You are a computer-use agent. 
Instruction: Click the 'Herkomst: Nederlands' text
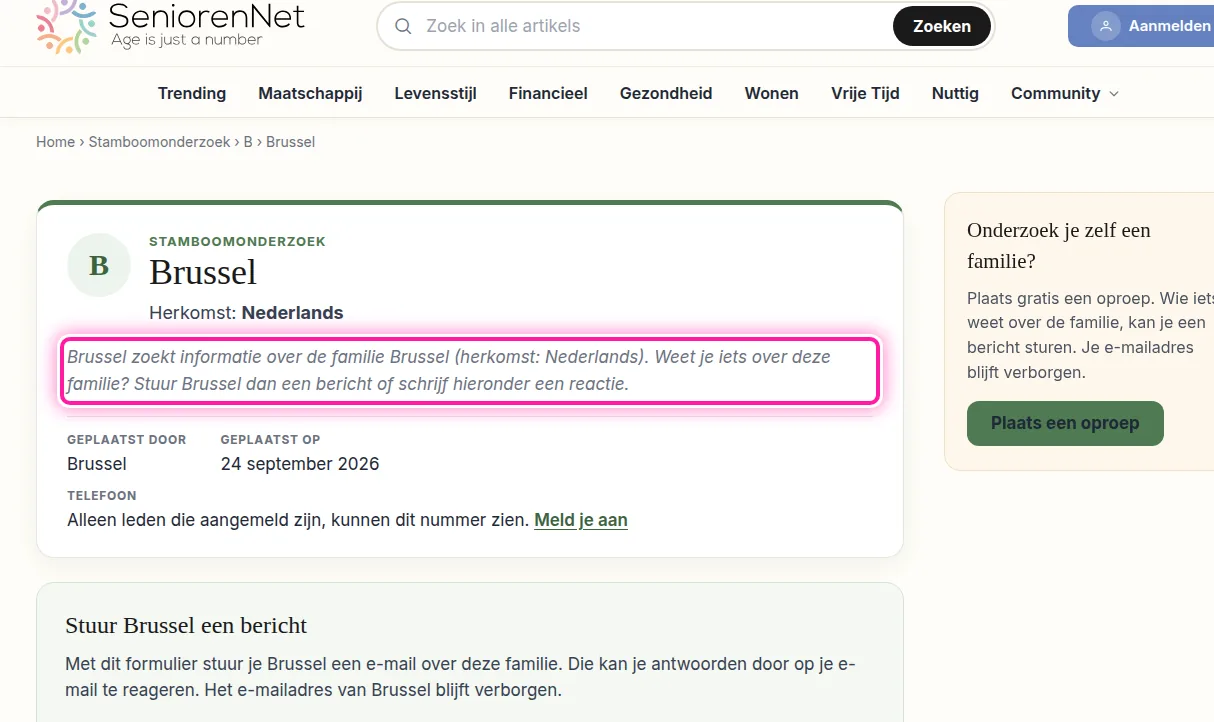[x=246, y=313]
